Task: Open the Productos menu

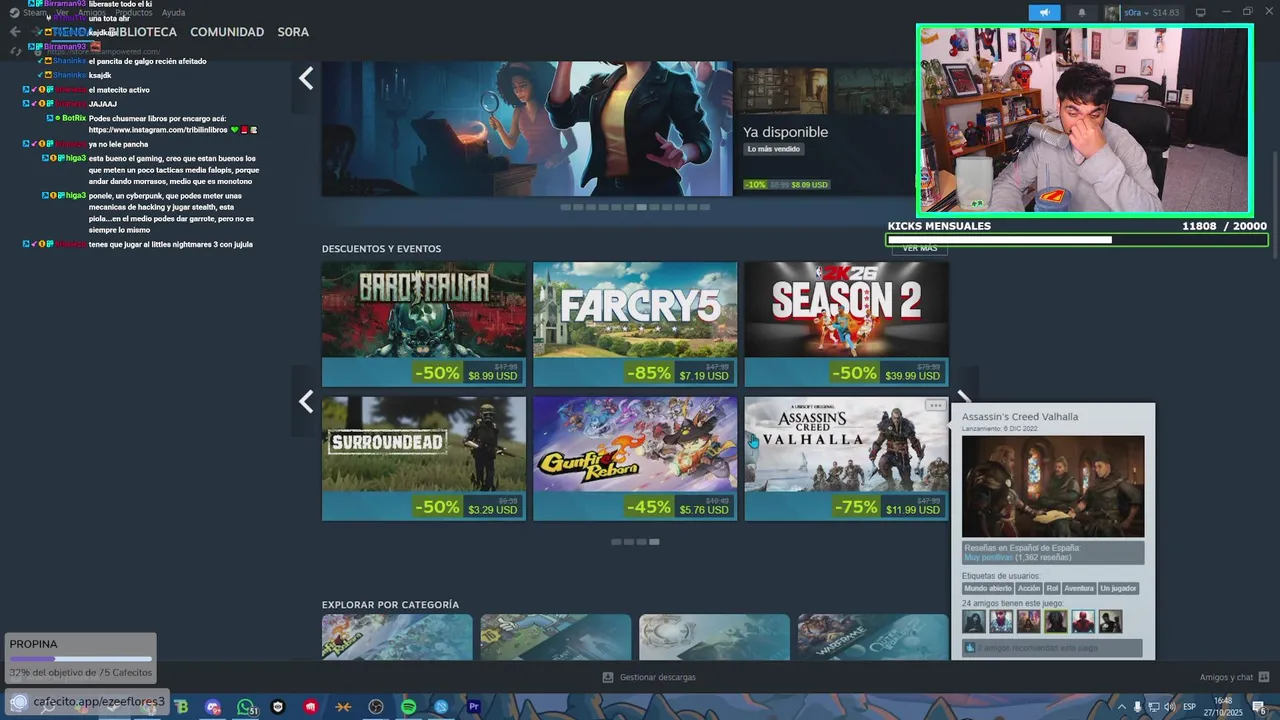Action: 133,13
